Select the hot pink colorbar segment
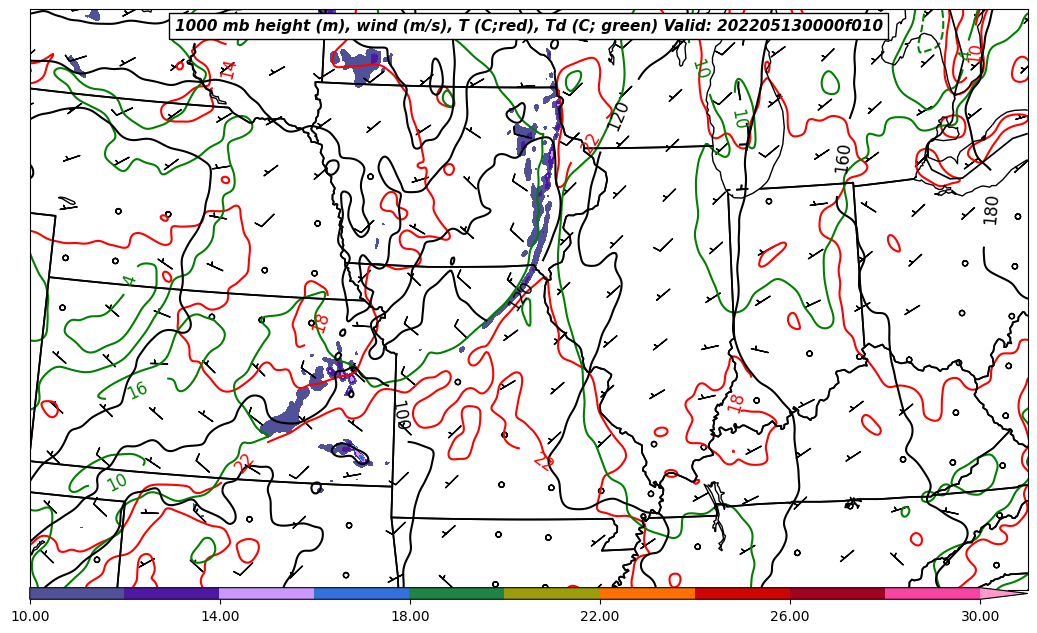1037x633 pixels. (932, 593)
